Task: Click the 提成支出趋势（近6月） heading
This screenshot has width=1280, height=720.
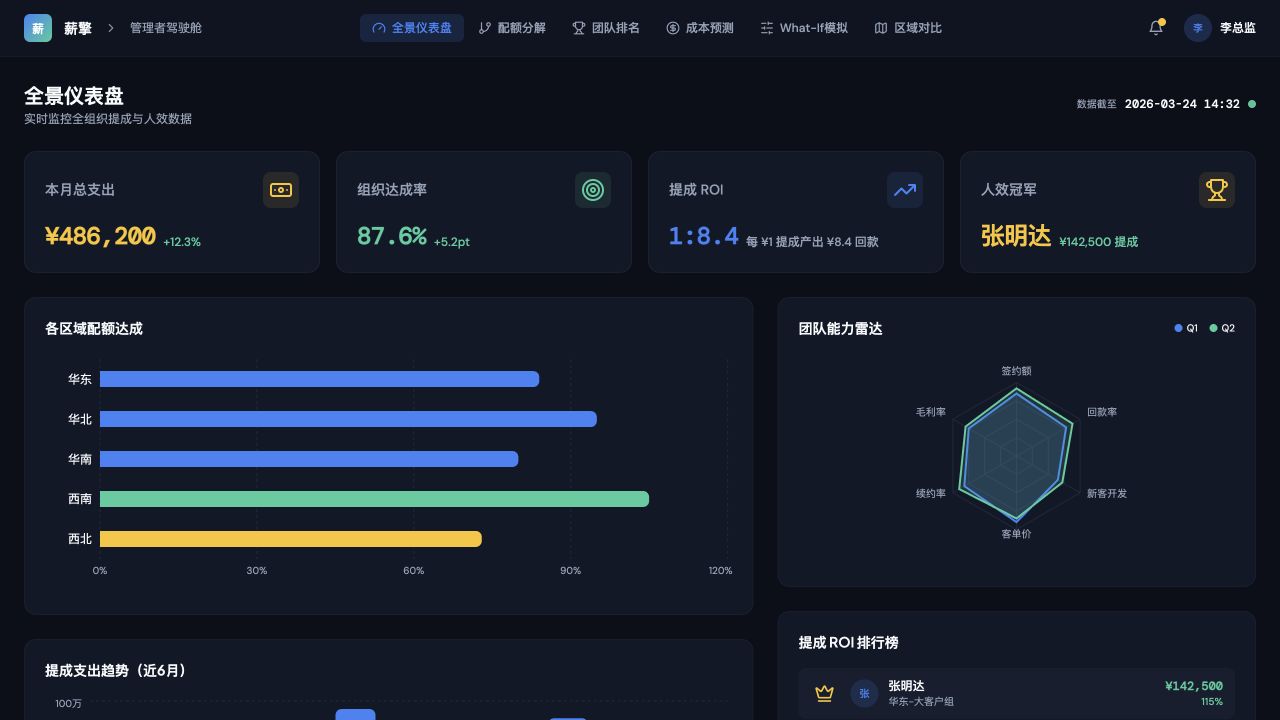Action: click(x=118, y=670)
